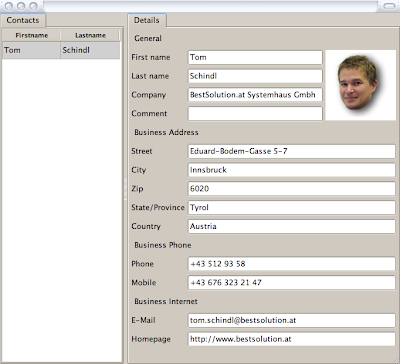Click the window close button
This screenshot has width=400, height=364.
click(9, 6)
